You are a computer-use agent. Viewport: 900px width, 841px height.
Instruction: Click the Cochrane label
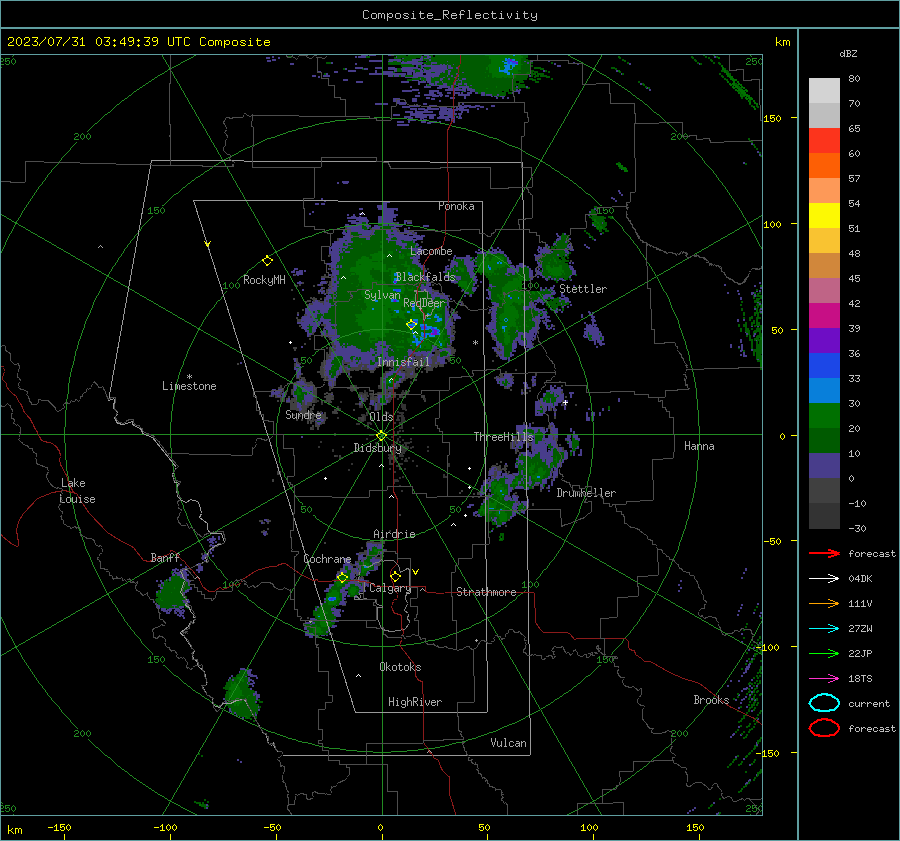click(327, 559)
